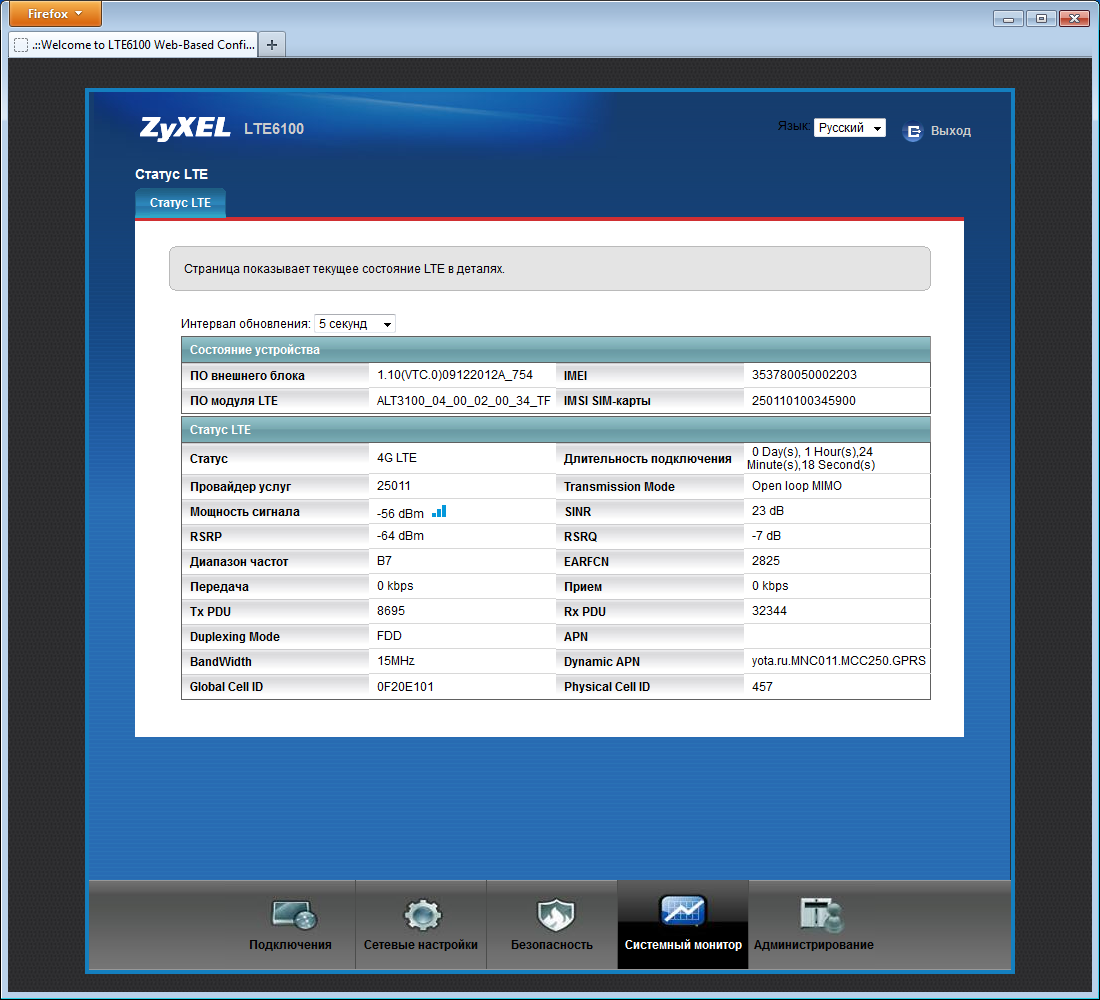The width and height of the screenshot is (1100, 1000).
Task: Select the Системный монитор chart icon
Action: tap(683, 912)
